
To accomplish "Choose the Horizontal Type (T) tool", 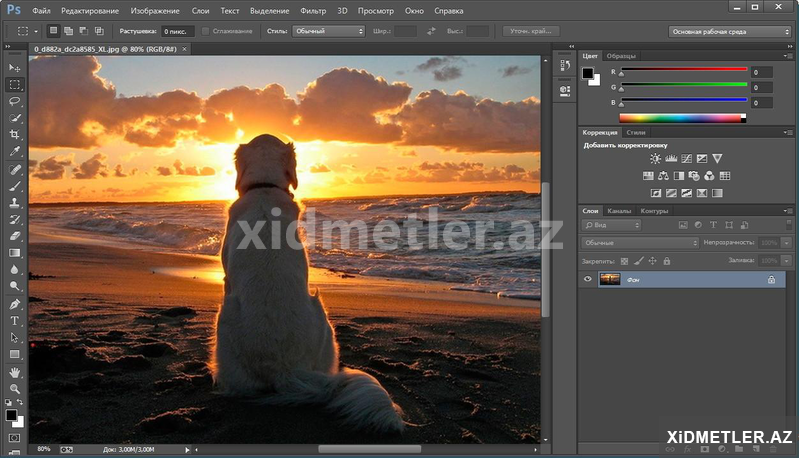I will tap(15, 321).
